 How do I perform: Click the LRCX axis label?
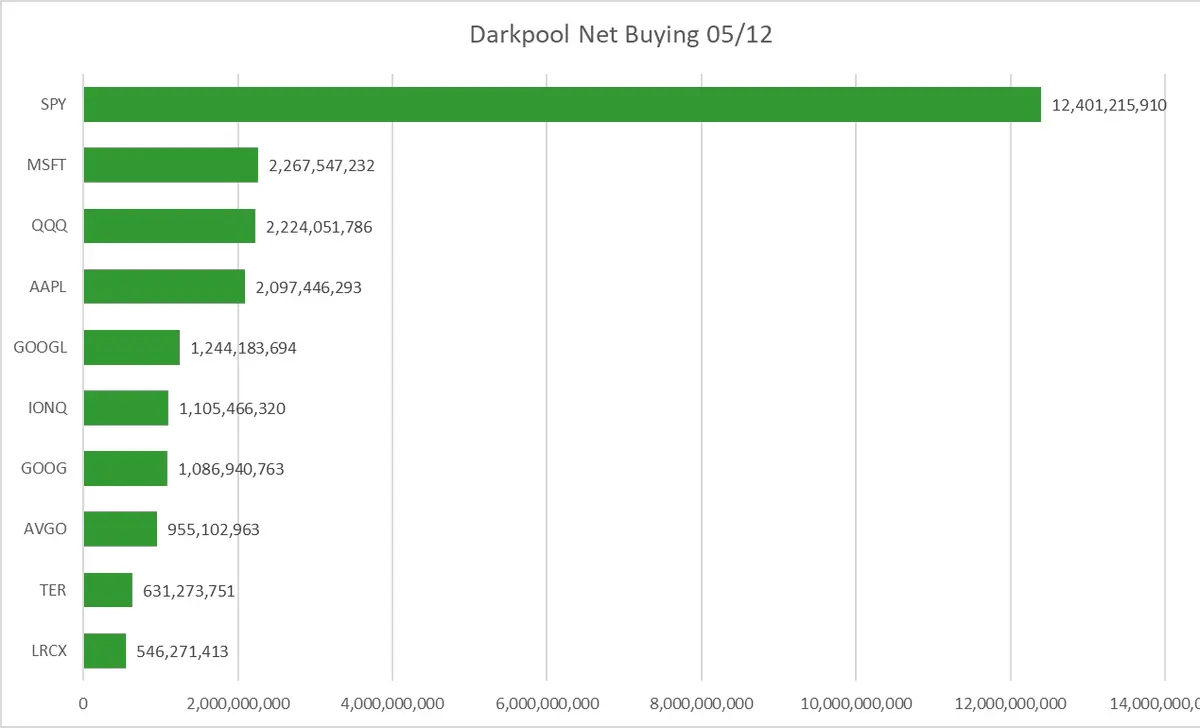[48, 651]
